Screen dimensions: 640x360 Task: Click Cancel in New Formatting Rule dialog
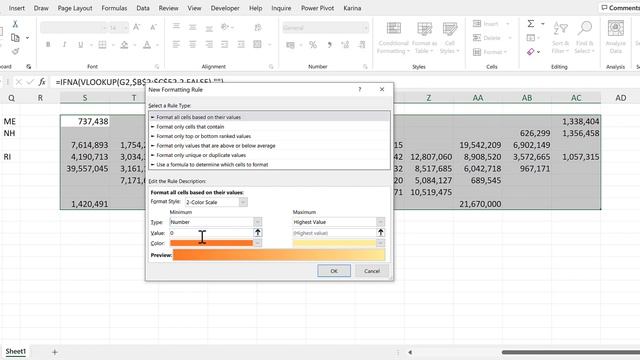372,271
